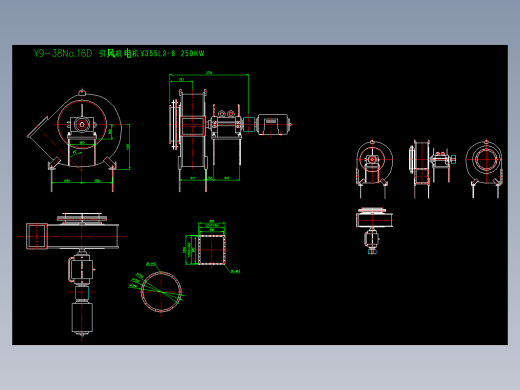
Task: Select the large top plan view of fan
Action: click(72, 277)
